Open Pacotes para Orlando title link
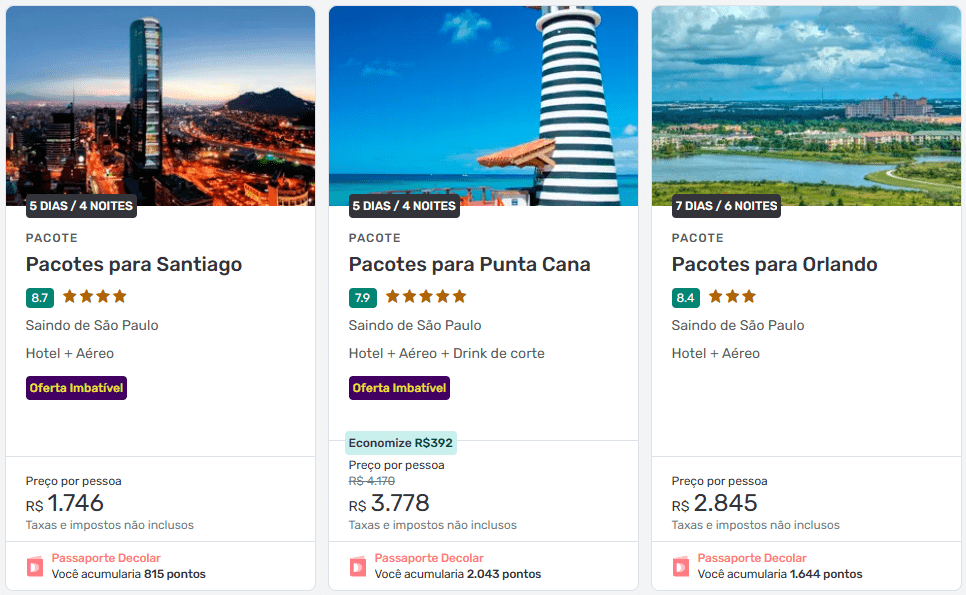 (775, 265)
